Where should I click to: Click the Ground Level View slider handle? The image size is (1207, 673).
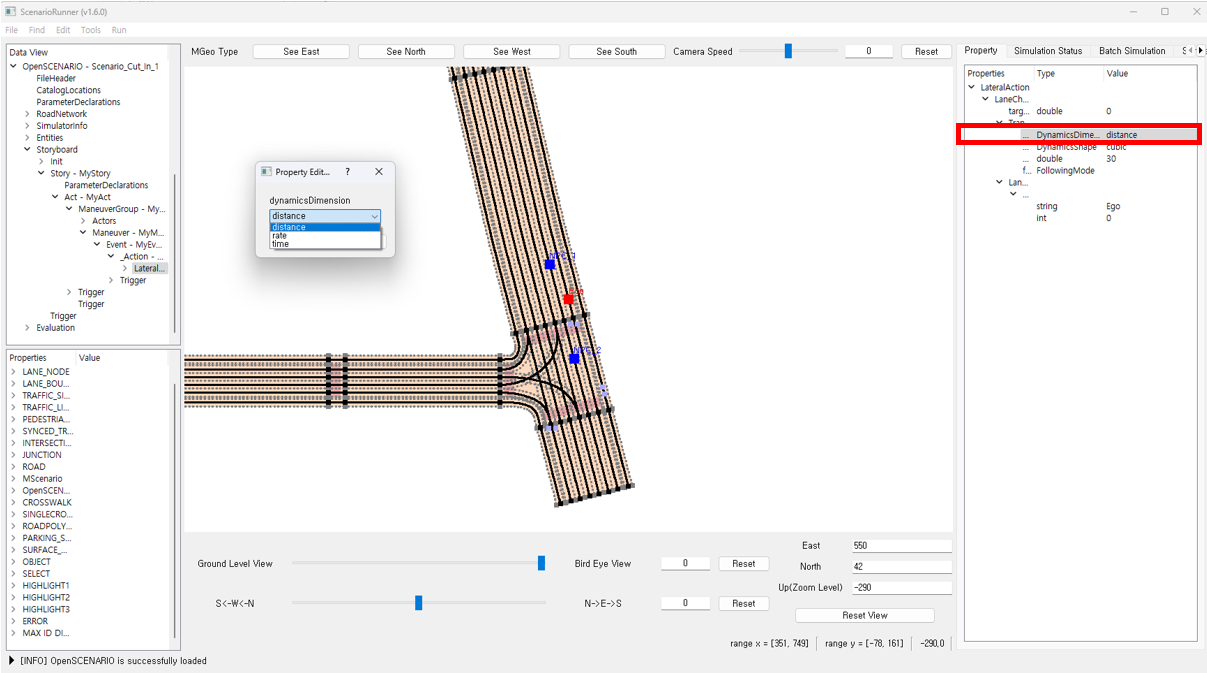pos(541,563)
